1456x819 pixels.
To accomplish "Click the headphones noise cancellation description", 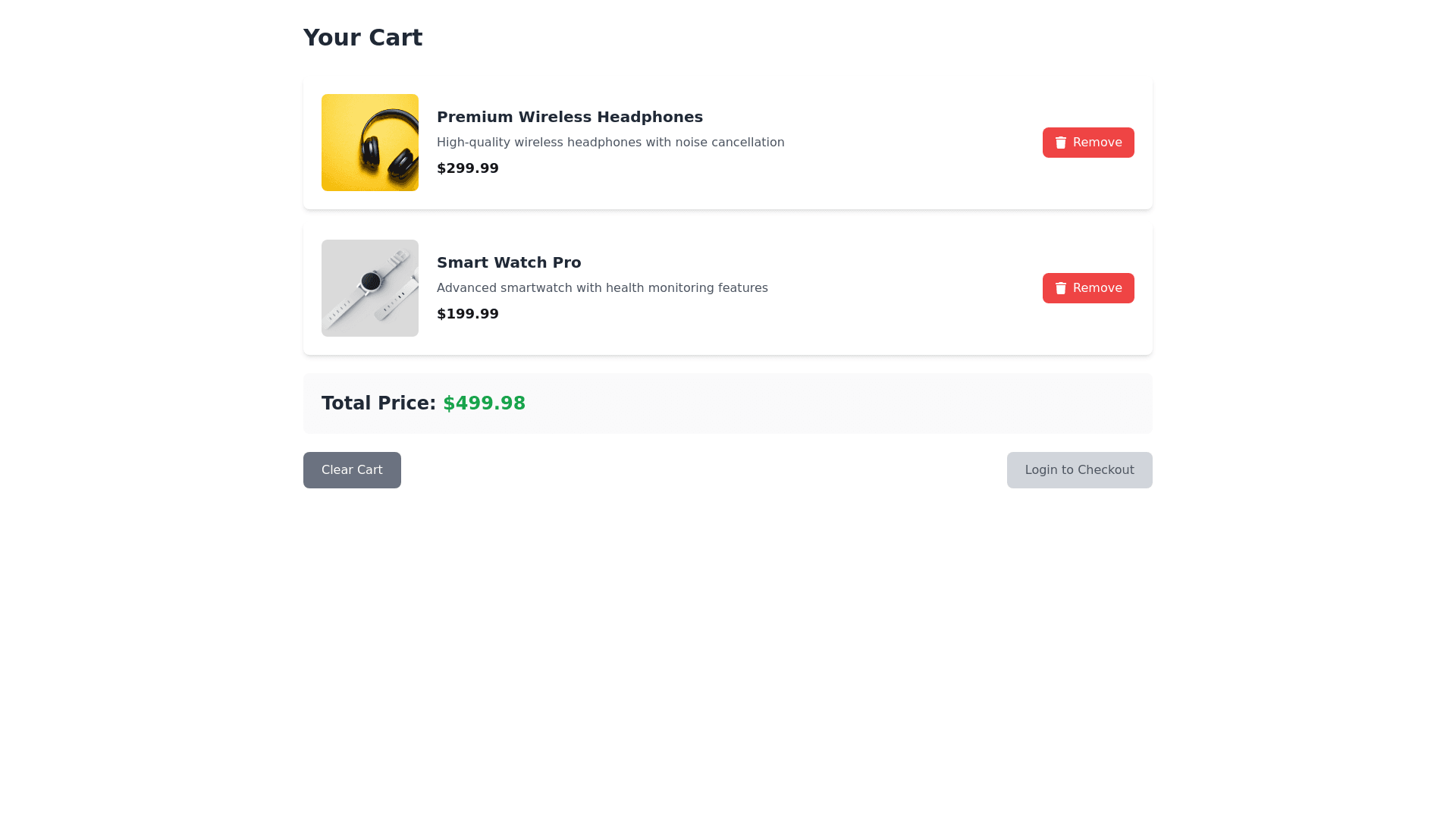I will [610, 143].
